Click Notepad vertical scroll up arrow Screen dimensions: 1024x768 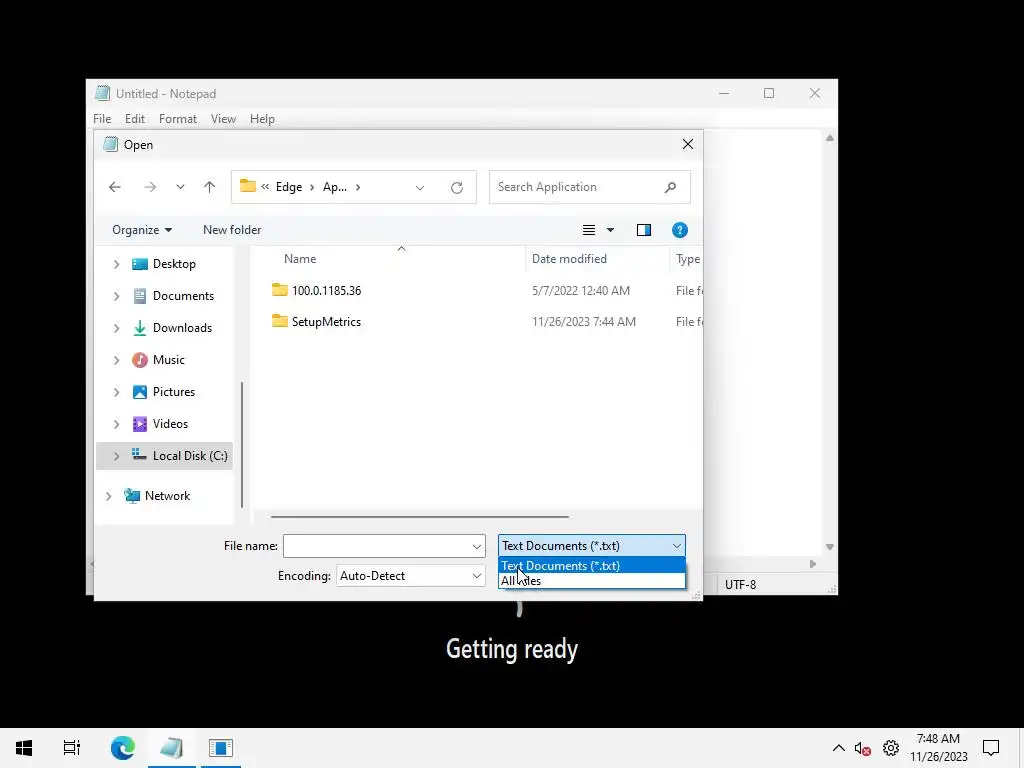click(x=829, y=138)
